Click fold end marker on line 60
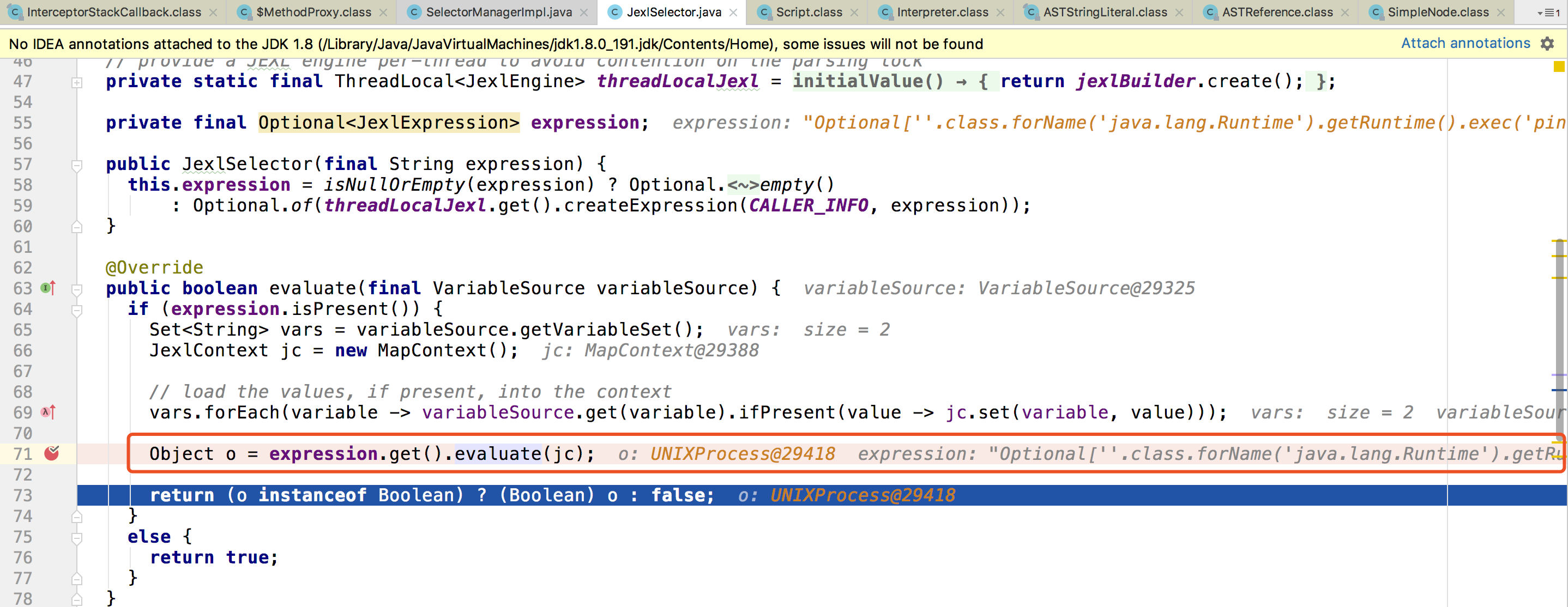1568x607 pixels. pos(77,227)
